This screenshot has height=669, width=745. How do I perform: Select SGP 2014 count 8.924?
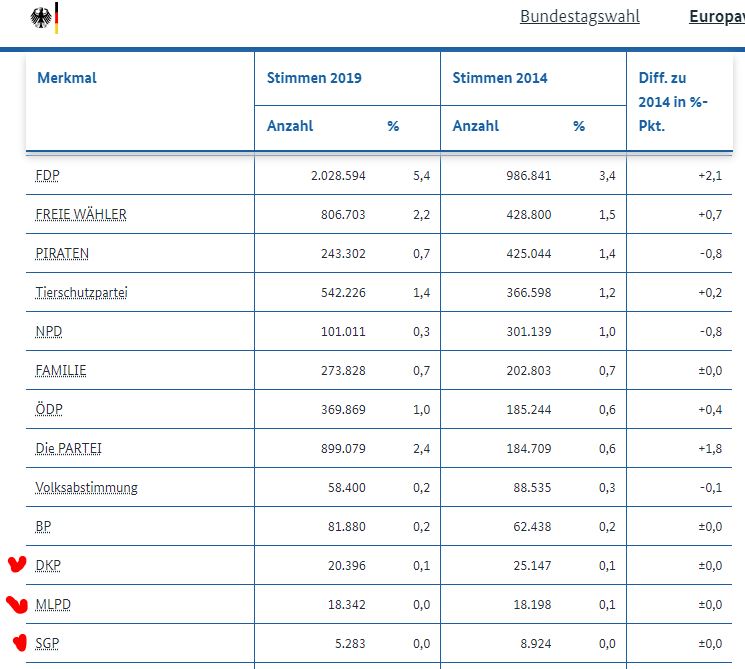[x=536, y=644]
